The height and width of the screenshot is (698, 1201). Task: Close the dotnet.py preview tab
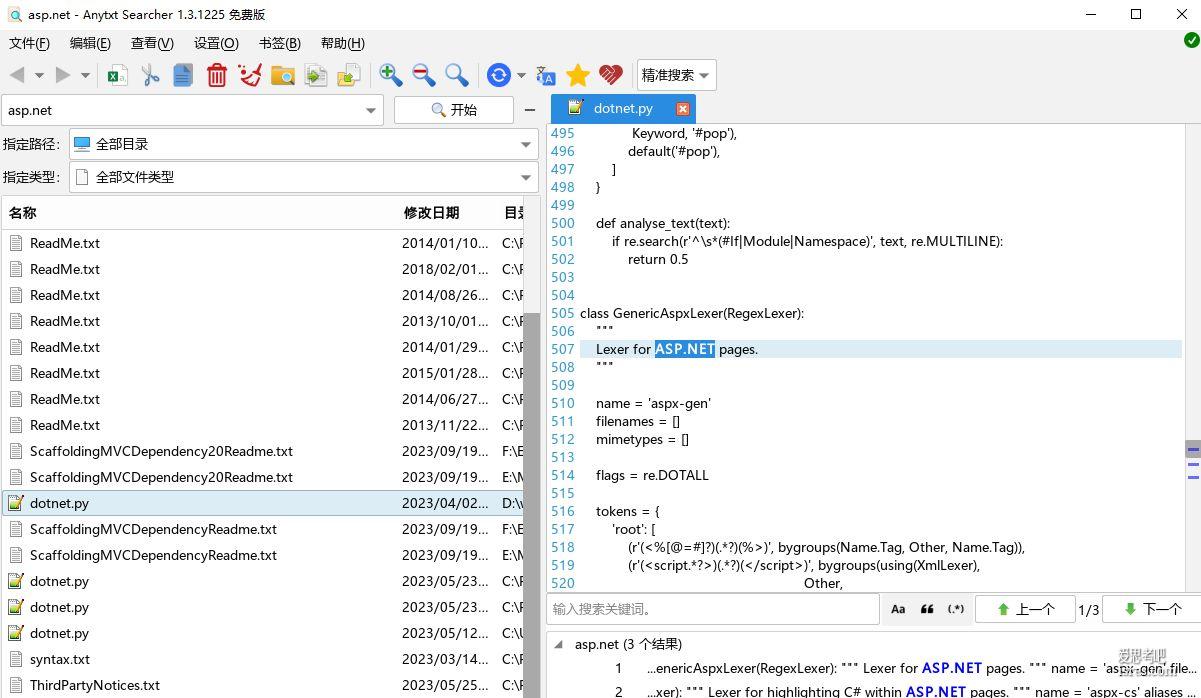(x=683, y=108)
